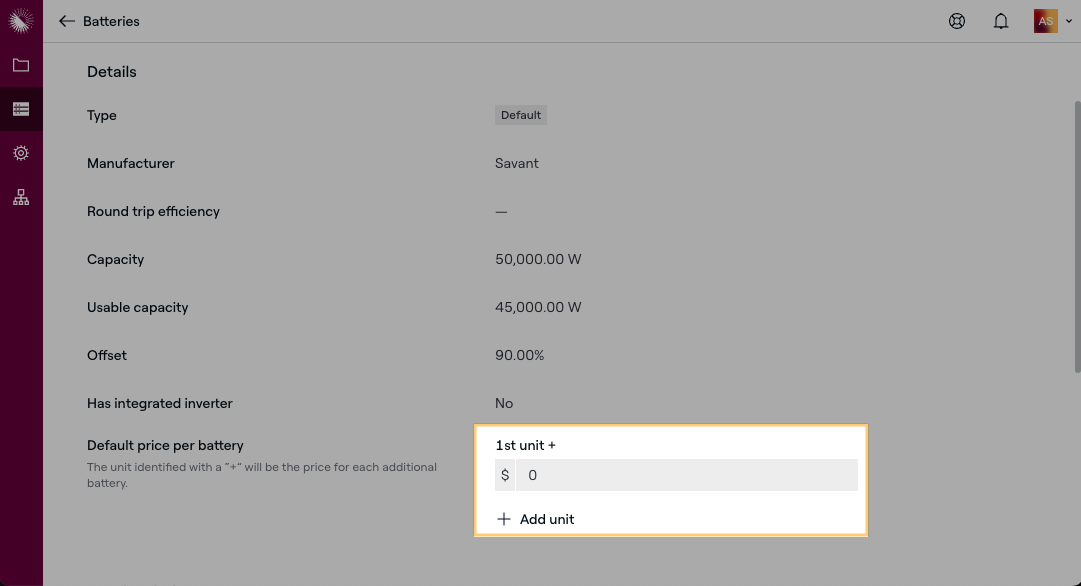Click the Details section heading
The height and width of the screenshot is (586, 1081).
pos(112,72)
